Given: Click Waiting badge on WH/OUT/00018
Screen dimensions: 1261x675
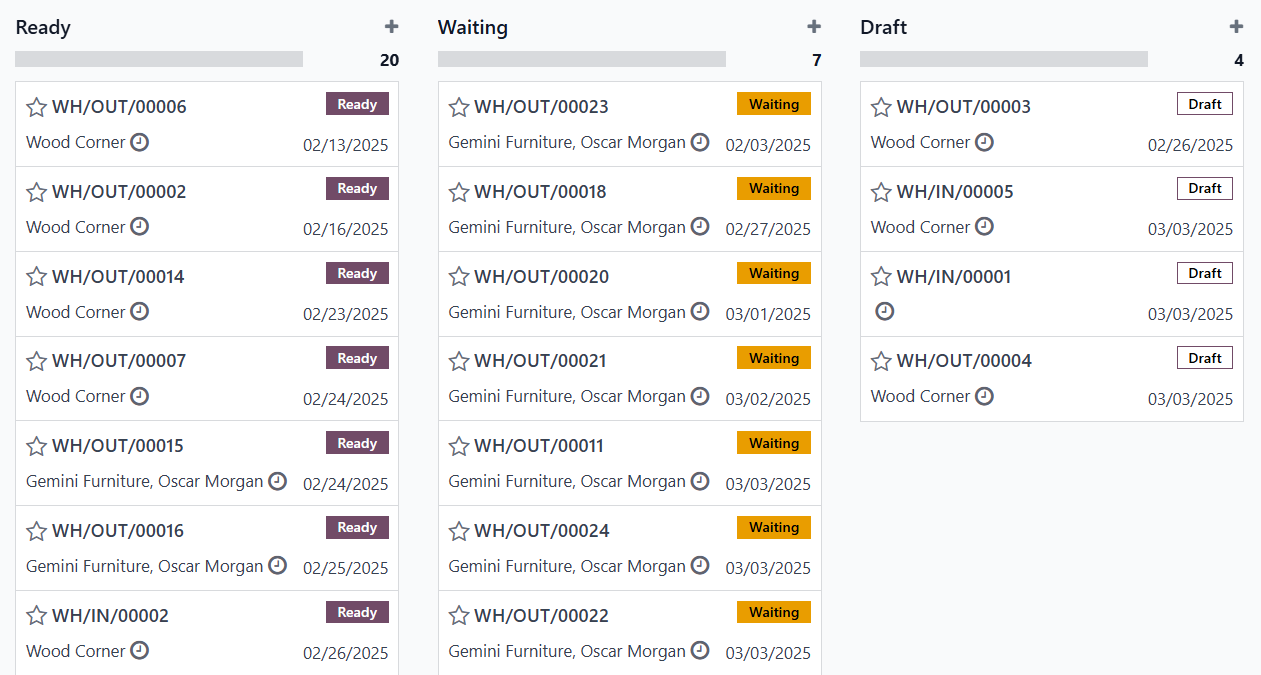Looking at the screenshot, I should coord(774,189).
